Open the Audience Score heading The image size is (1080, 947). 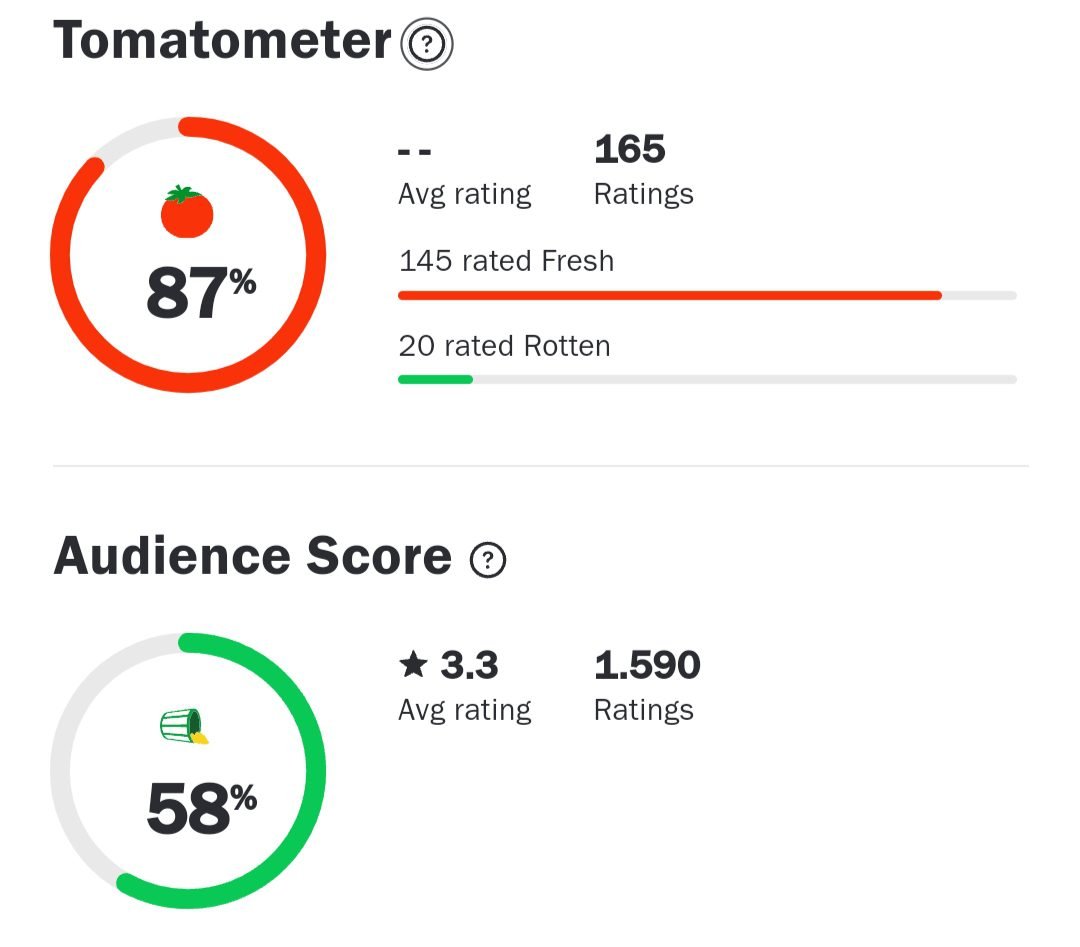click(x=252, y=556)
